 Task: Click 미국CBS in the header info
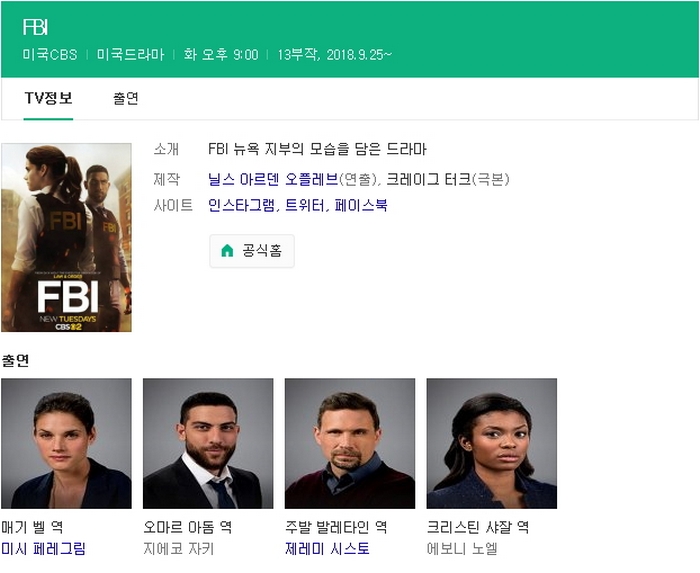pyautogui.click(x=50, y=55)
